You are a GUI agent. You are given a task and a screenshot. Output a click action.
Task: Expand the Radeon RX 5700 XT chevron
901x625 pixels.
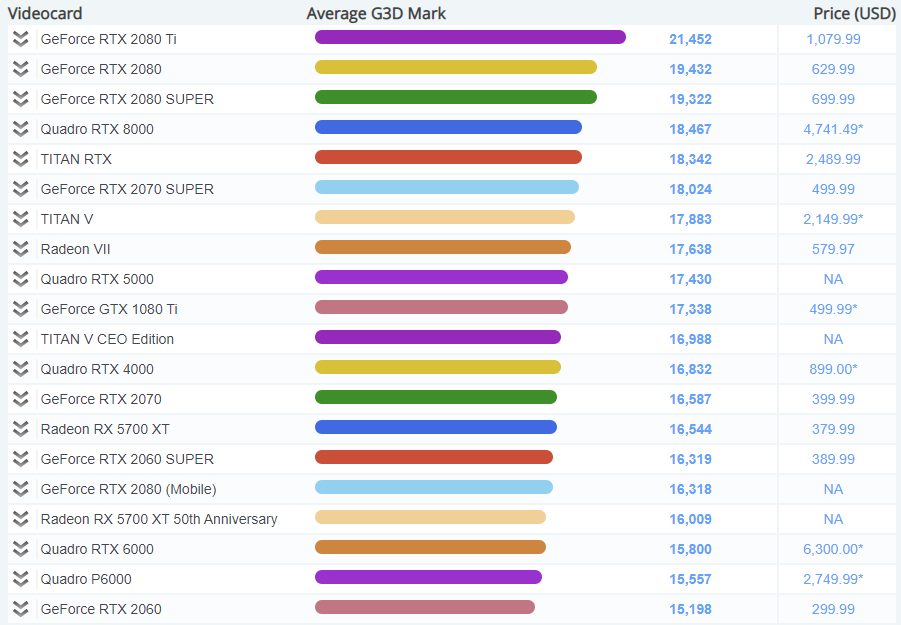(21, 429)
